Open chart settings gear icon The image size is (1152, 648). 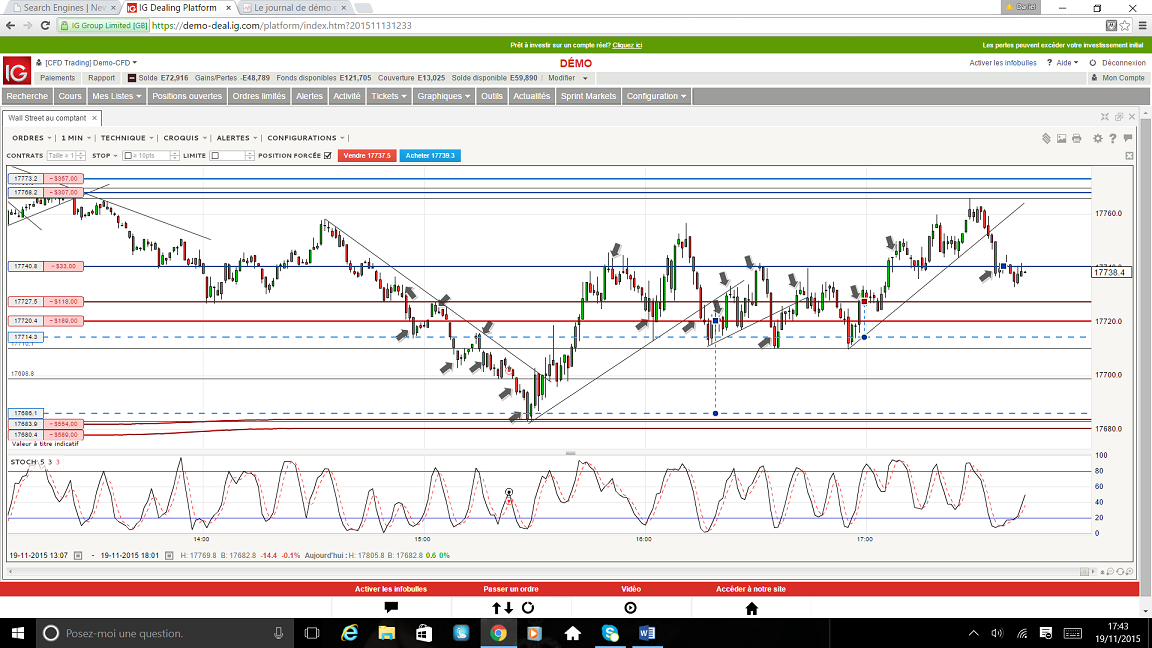point(1098,138)
